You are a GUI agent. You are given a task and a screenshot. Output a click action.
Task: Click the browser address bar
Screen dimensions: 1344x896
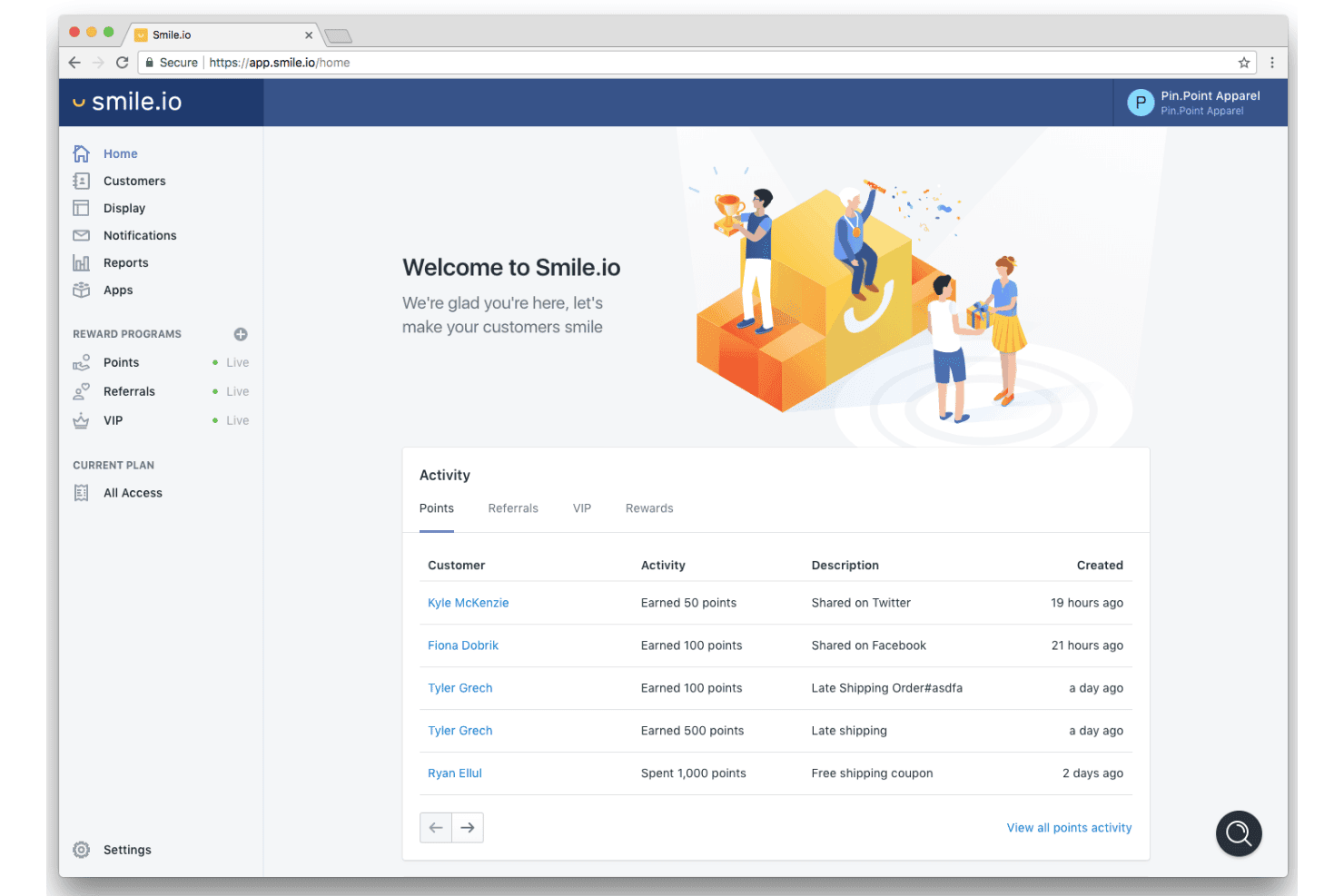pos(697,63)
